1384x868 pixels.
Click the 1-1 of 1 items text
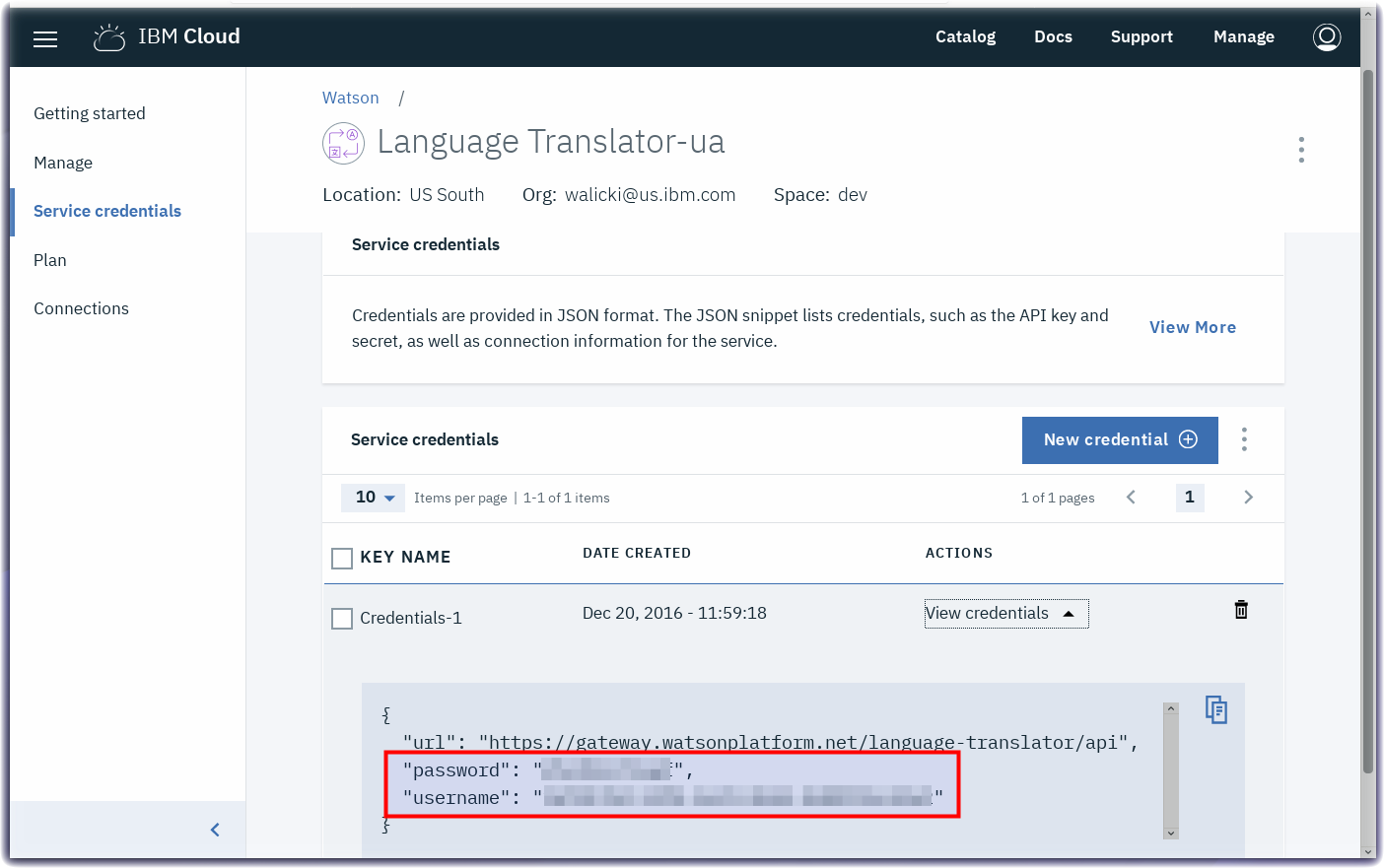567,498
